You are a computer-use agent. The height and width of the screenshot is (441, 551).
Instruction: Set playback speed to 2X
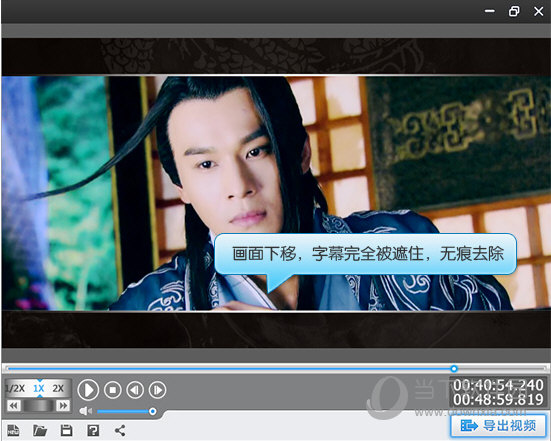(58, 389)
